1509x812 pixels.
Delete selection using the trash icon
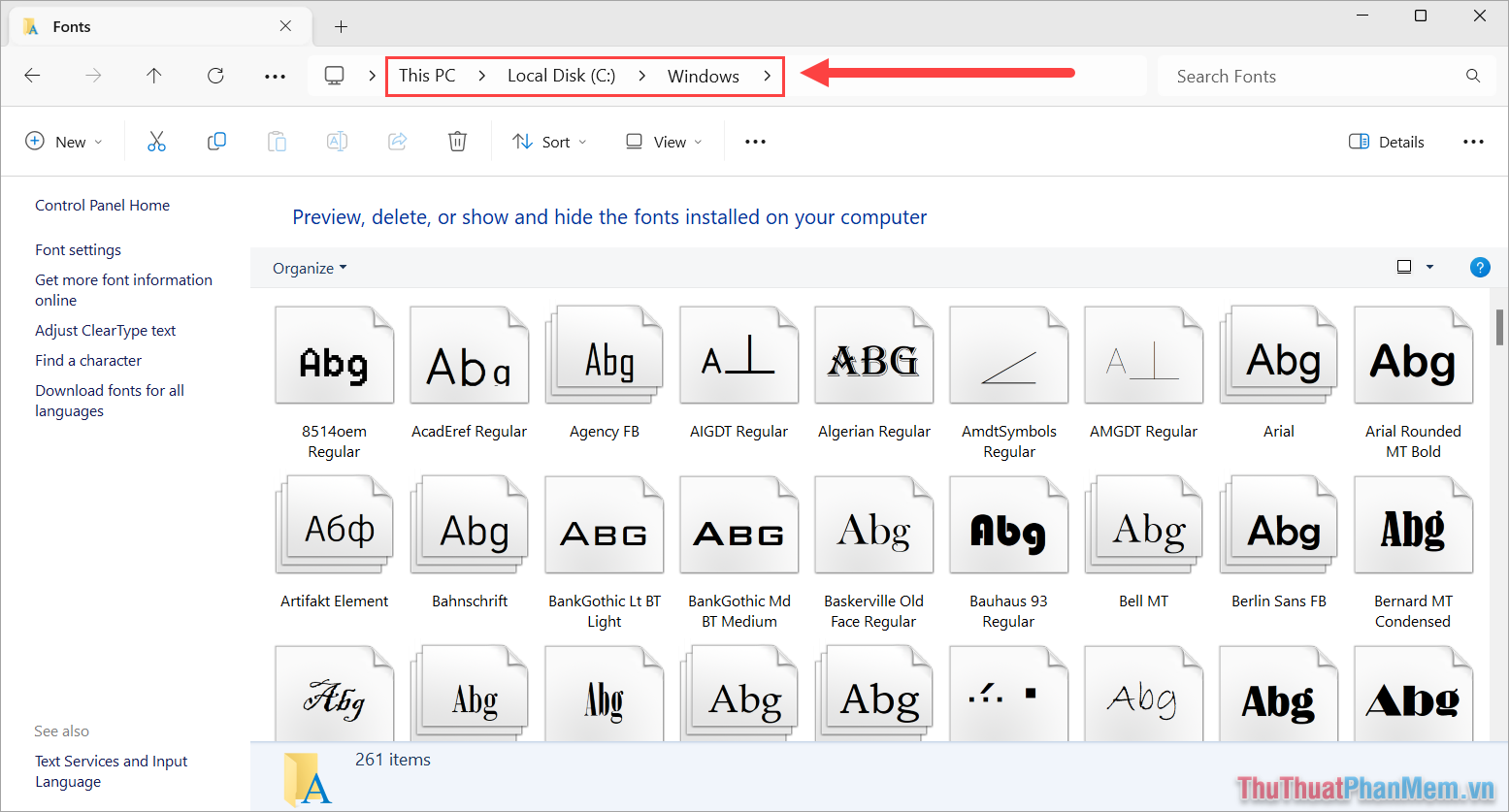pyautogui.click(x=457, y=141)
